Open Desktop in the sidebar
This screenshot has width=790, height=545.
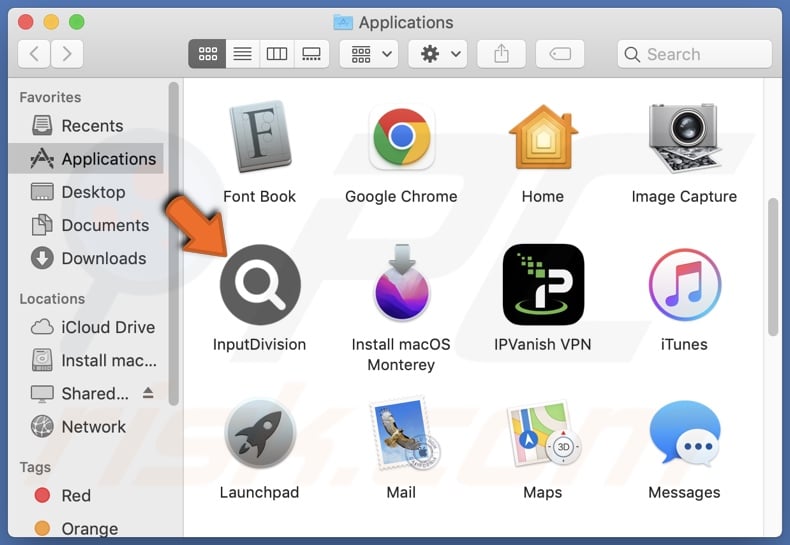pyautogui.click(x=86, y=192)
